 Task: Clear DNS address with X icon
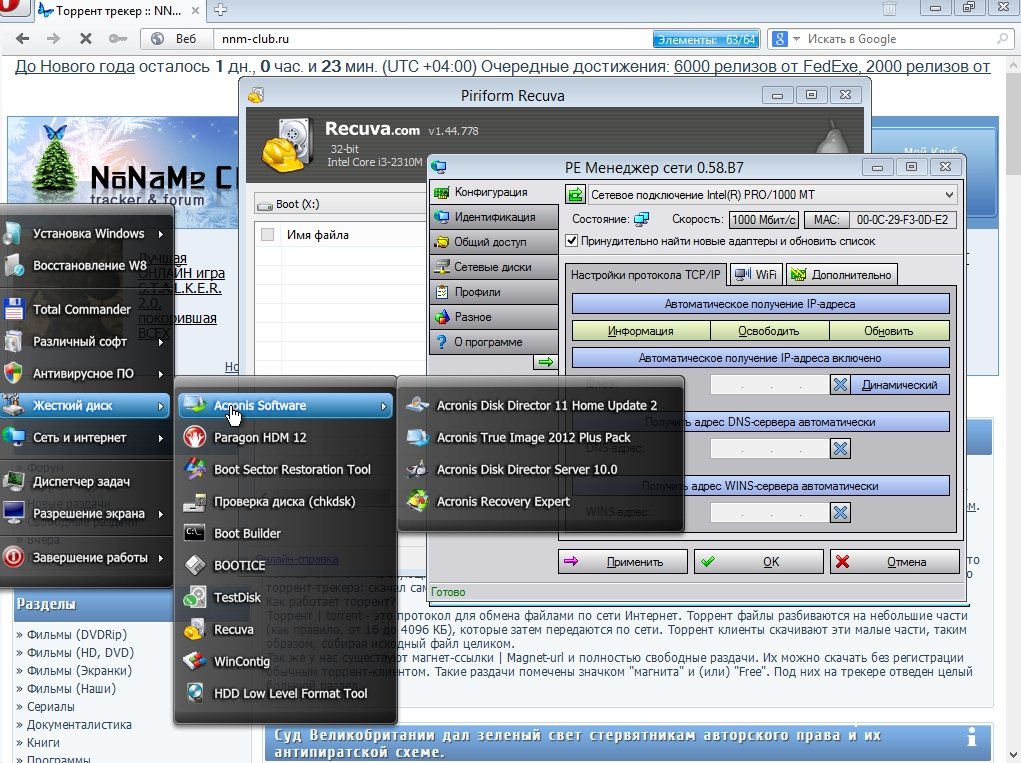pos(840,449)
